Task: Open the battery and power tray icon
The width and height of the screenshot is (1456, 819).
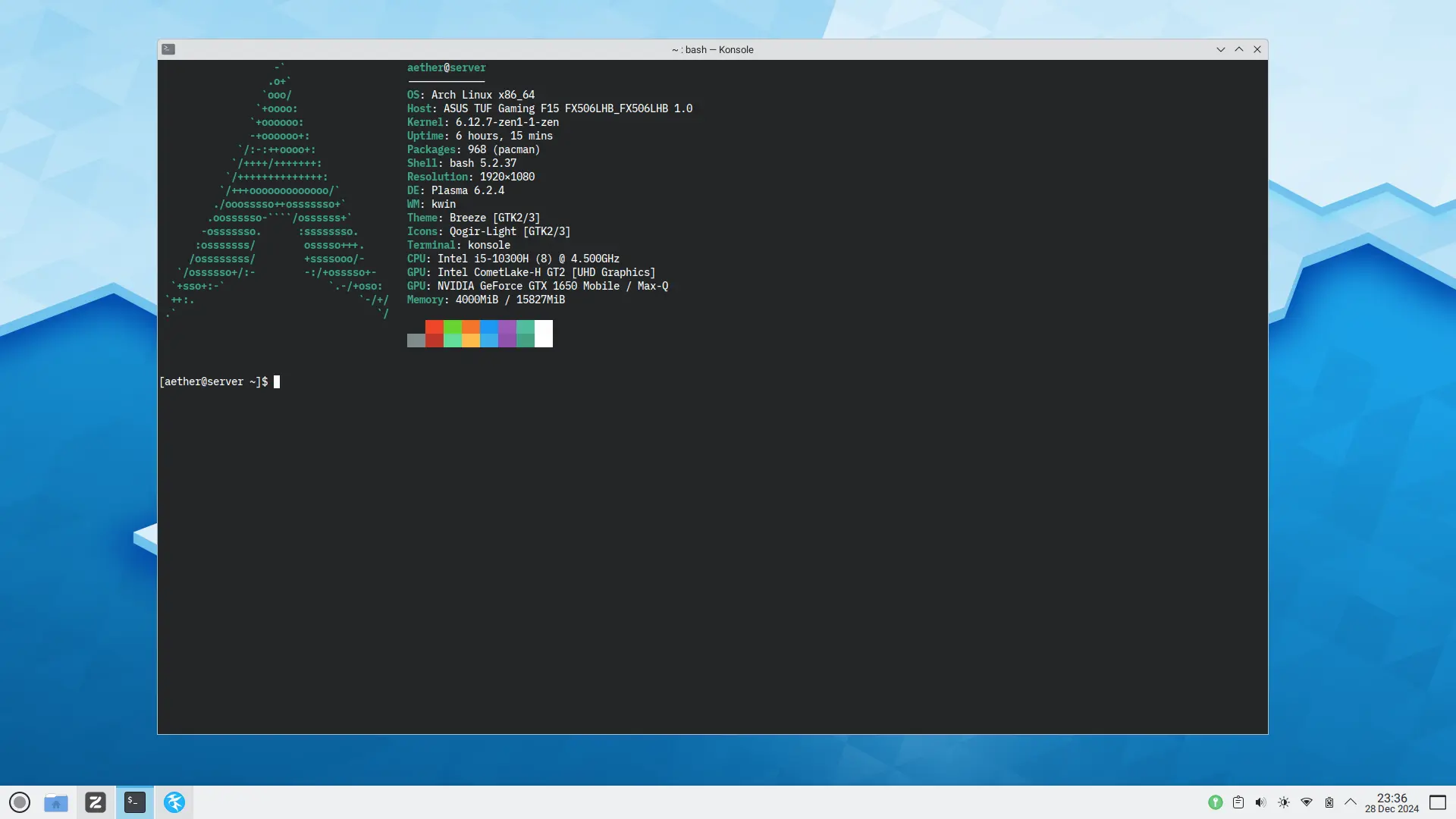Action: tap(1329, 802)
